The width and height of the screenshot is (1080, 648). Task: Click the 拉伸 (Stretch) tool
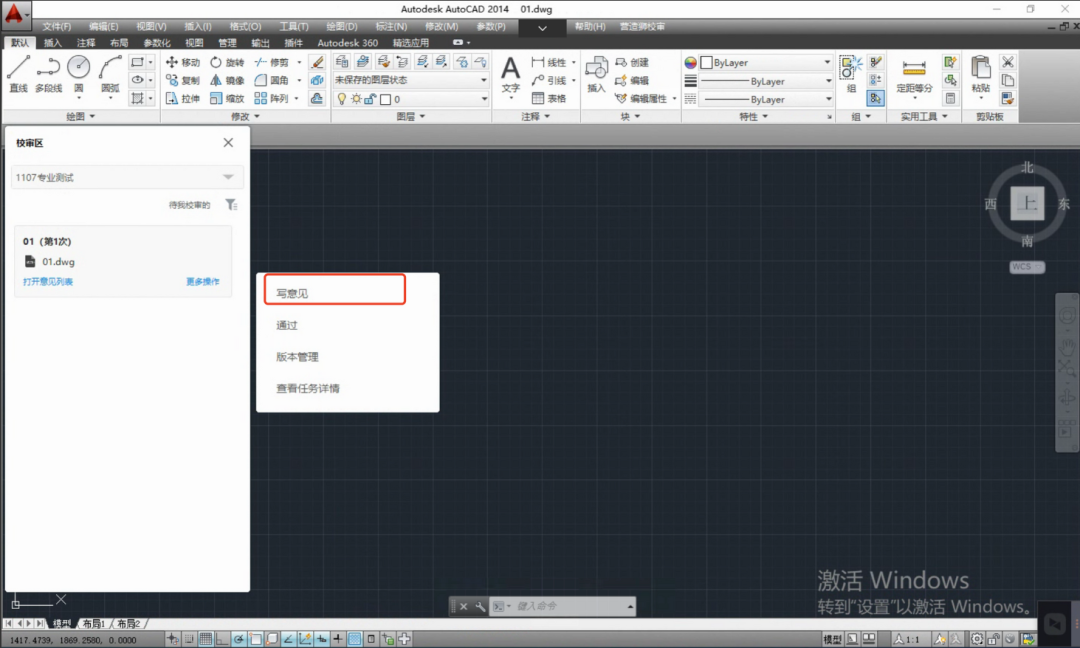(183, 98)
